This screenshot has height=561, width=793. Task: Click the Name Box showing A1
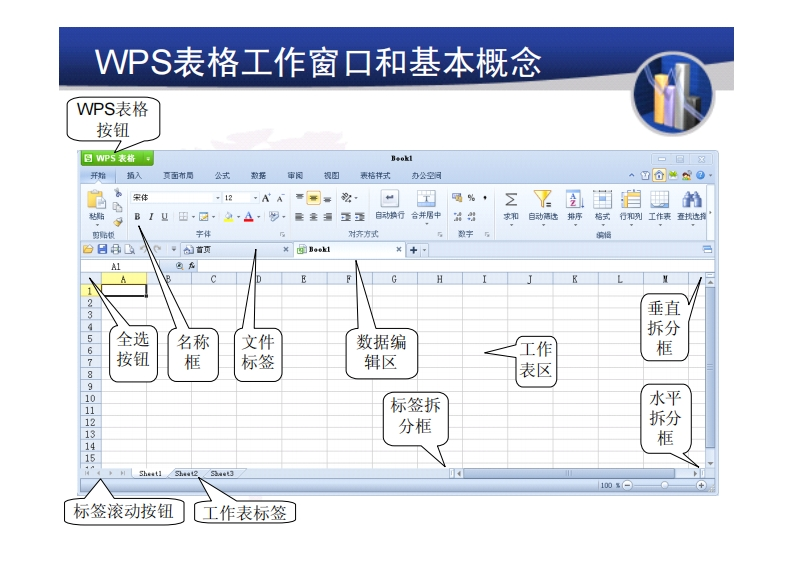pos(116,267)
